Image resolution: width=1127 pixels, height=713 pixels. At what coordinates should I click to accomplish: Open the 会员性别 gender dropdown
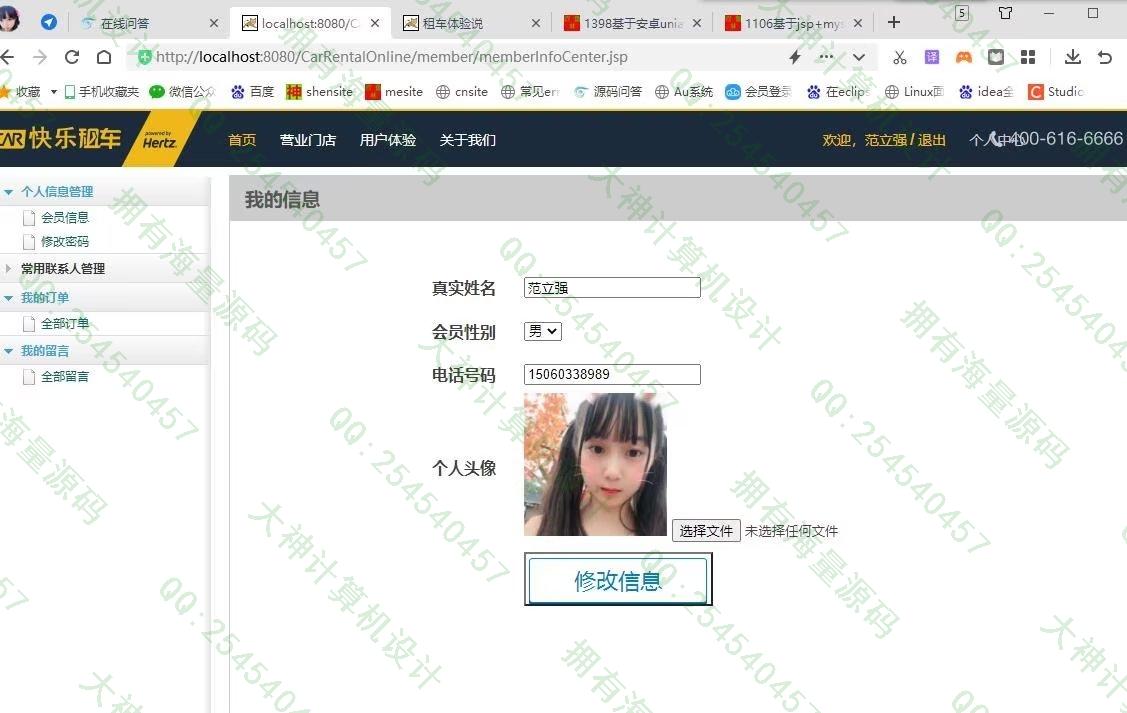543,331
